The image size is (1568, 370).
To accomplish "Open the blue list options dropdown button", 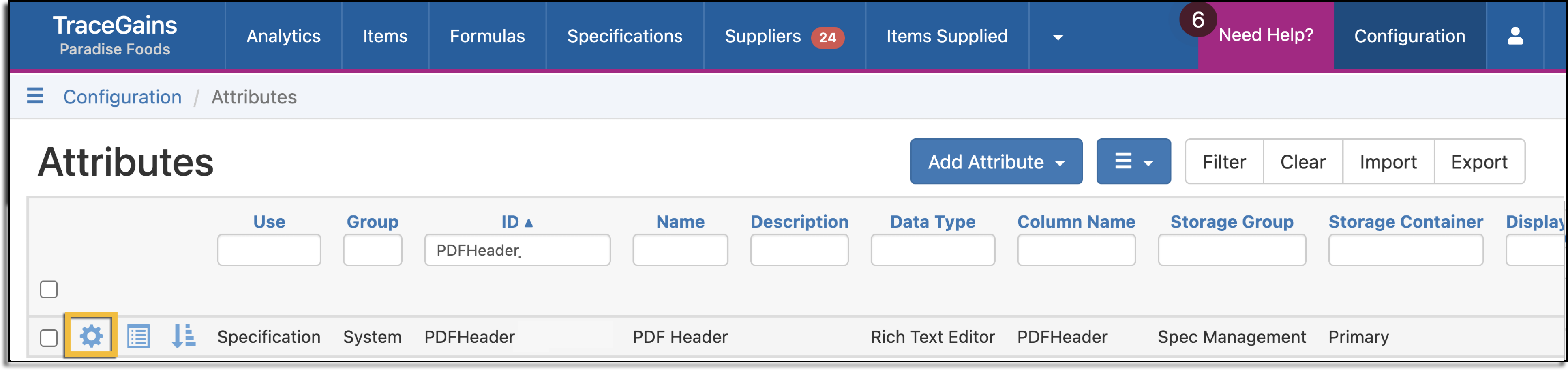I will click(1133, 161).
